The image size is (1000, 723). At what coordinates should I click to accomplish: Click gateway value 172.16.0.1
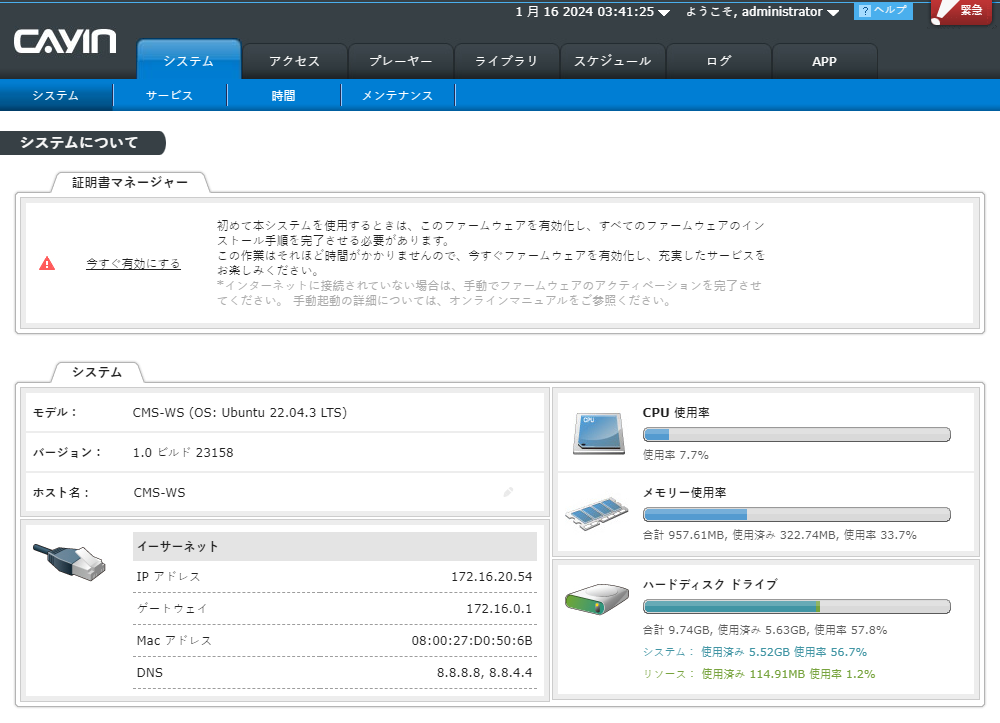click(x=499, y=608)
